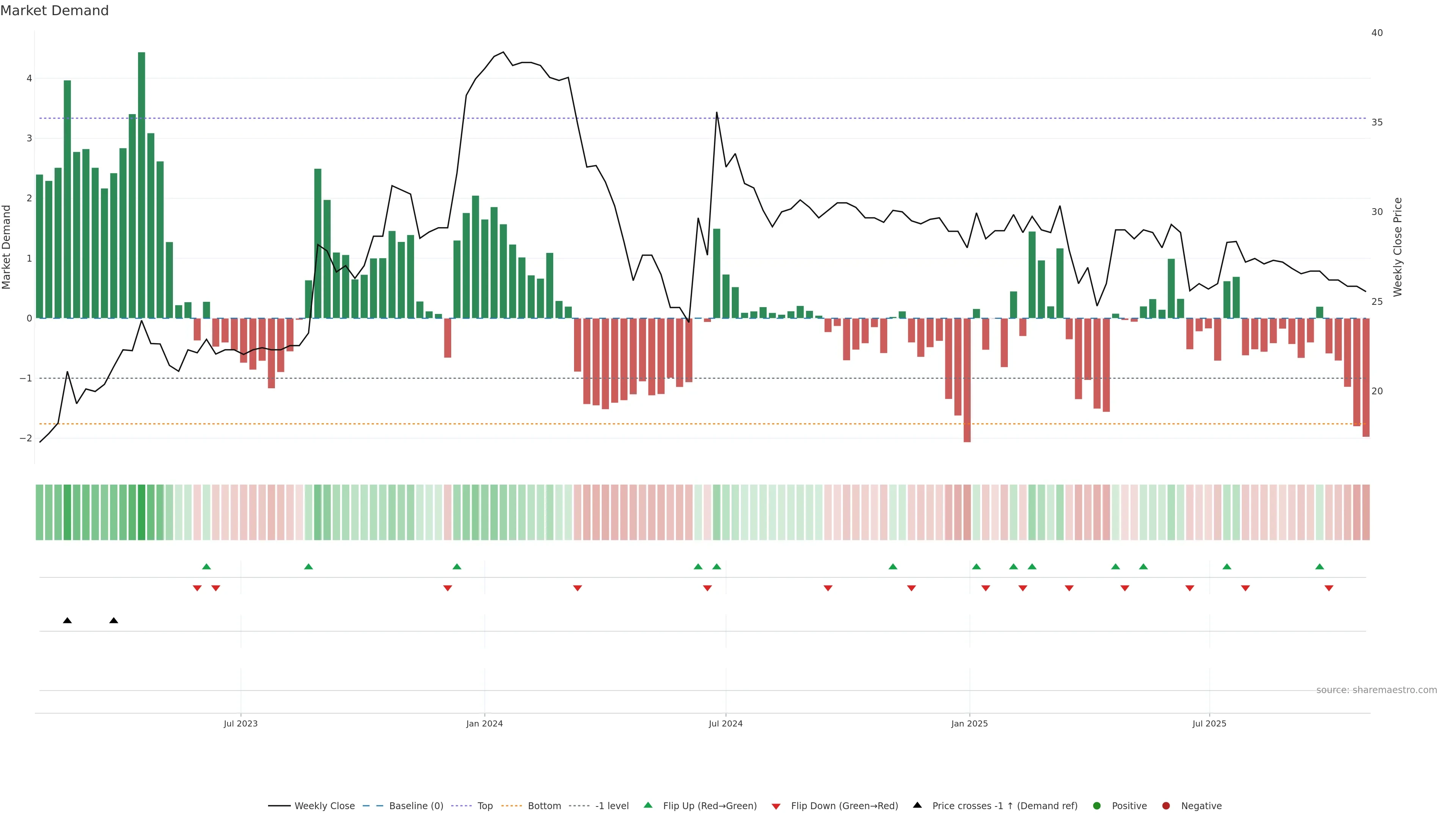Viewport: 1456px width, 819px height.
Task: Click the Weekly Close Price axis title
Action: 1398,247
